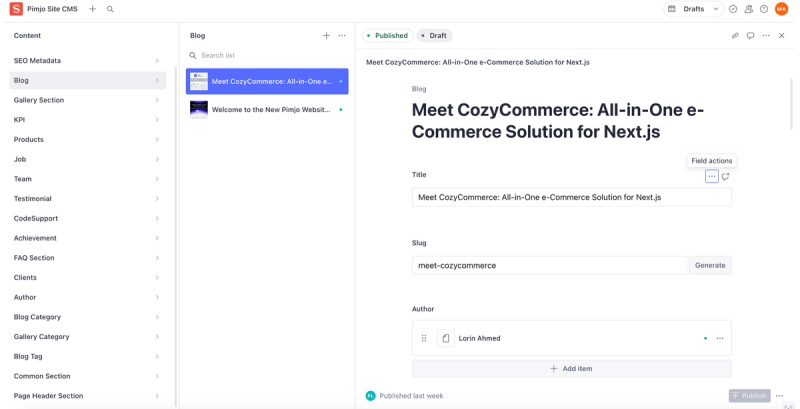Image resolution: width=800 pixels, height=409 pixels.
Task: Expand Blog Category using its chevron
Action: [157, 317]
